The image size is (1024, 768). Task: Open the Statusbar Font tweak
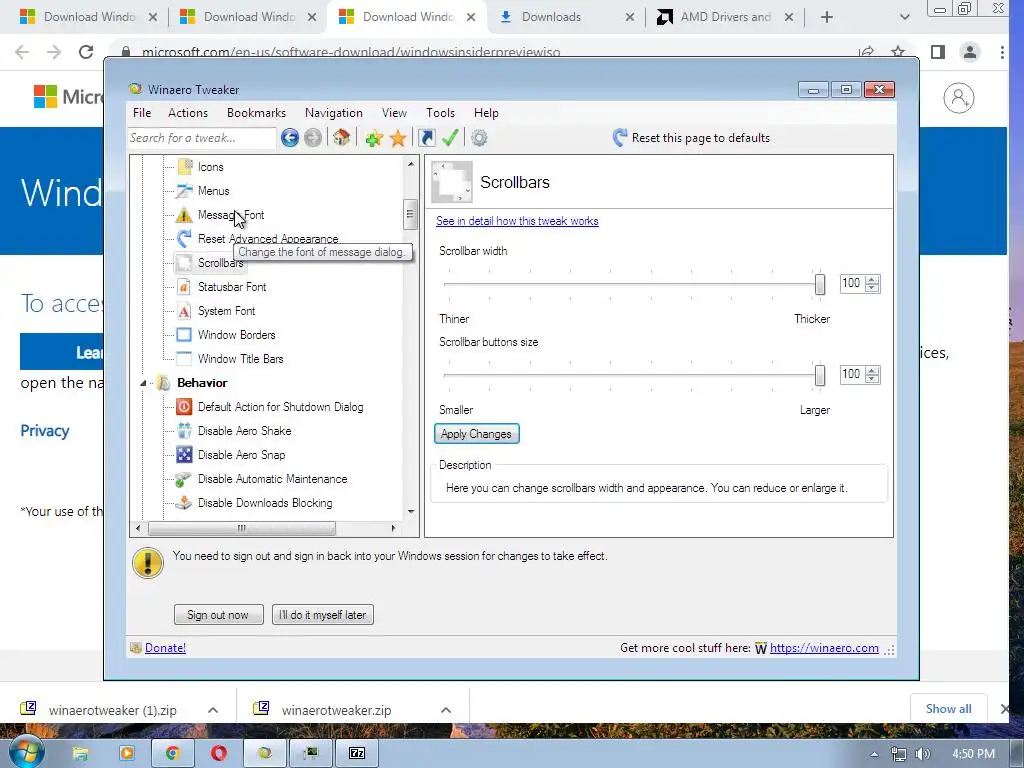pyautogui.click(x=232, y=287)
